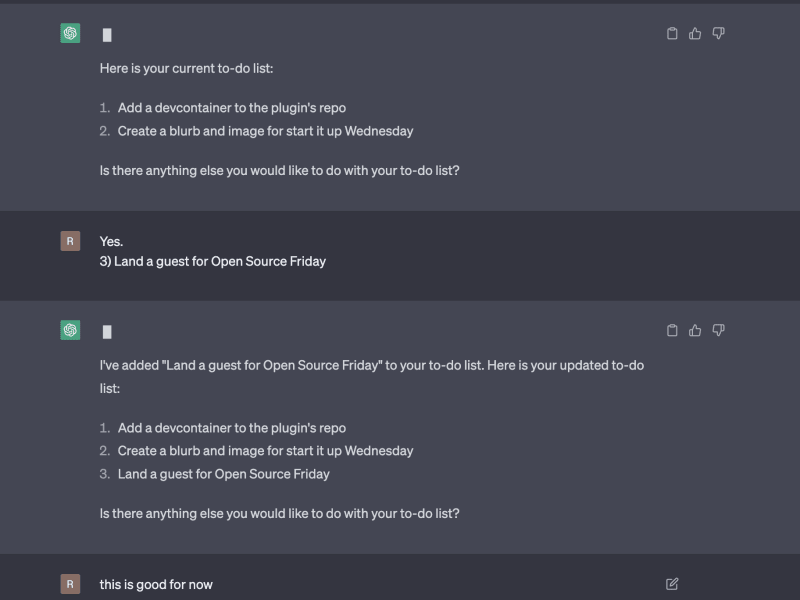Thumbs down the first assistant response
Image resolution: width=800 pixels, height=600 pixels.
(718, 33)
